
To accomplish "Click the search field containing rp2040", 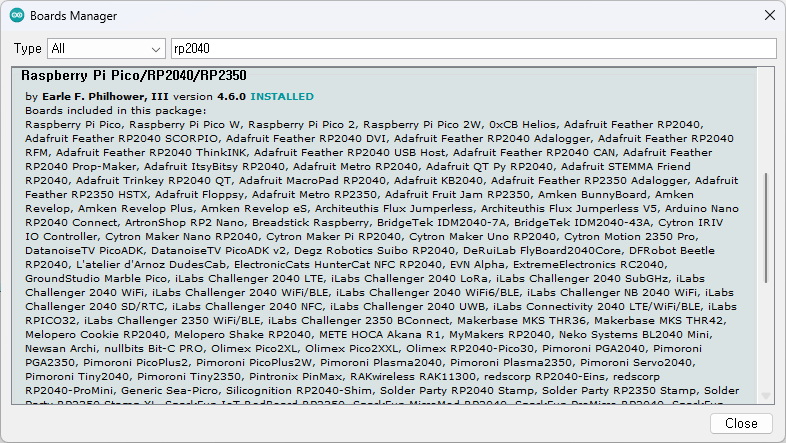I will [474, 49].
